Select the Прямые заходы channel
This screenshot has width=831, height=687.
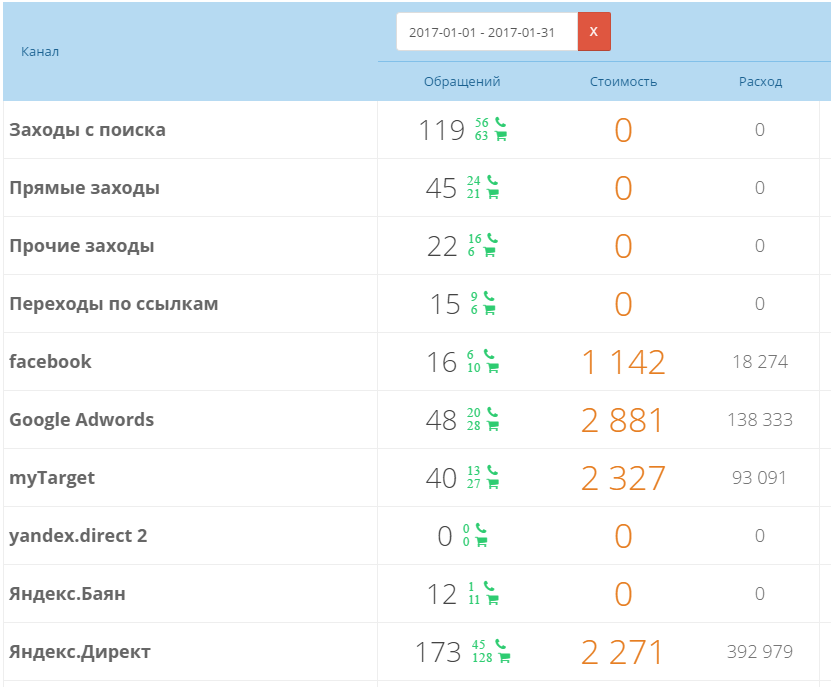pos(84,188)
